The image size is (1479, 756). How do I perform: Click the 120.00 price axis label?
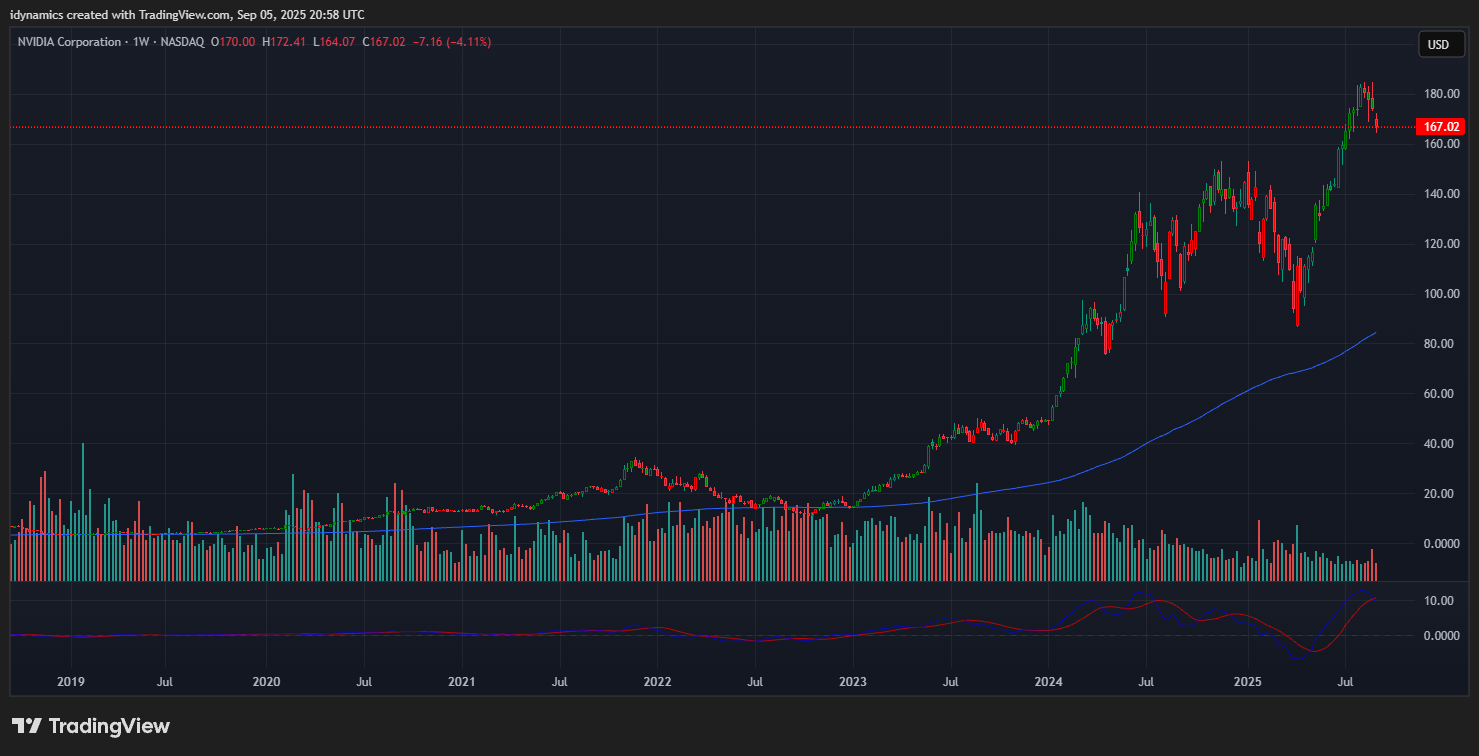pyautogui.click(x=1441, y=244)
